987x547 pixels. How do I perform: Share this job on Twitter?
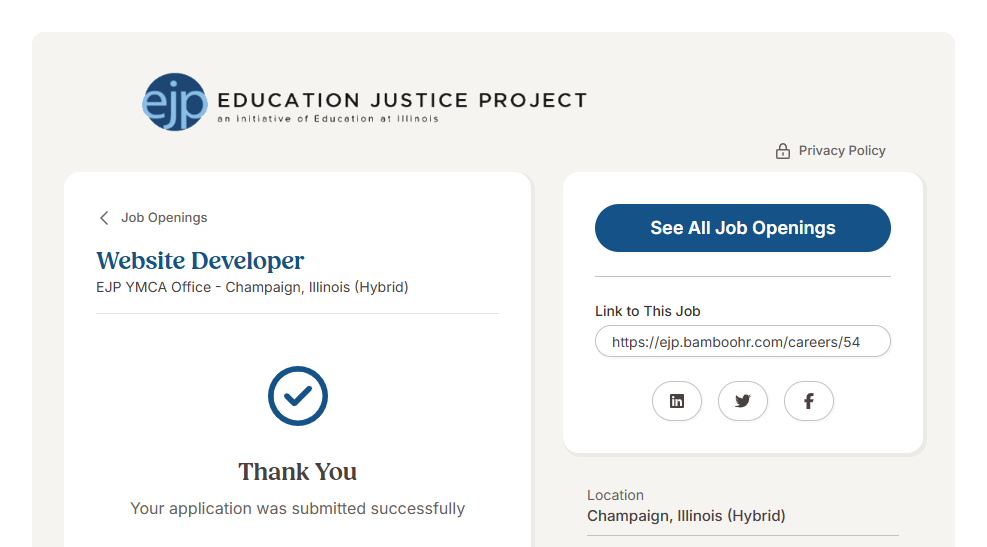point(743,401)
